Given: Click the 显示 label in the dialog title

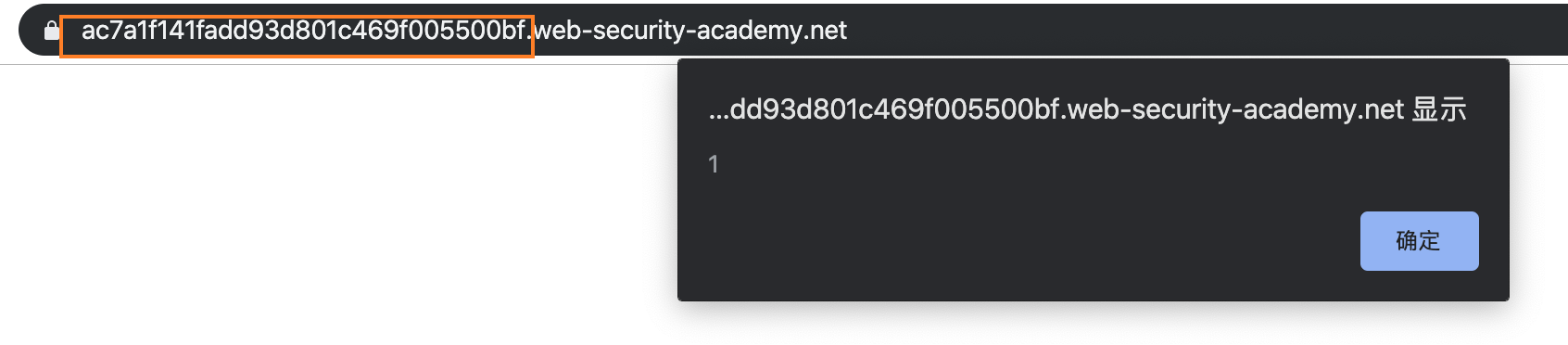Looking at the screenshot, I should [x=1440, y=109].
